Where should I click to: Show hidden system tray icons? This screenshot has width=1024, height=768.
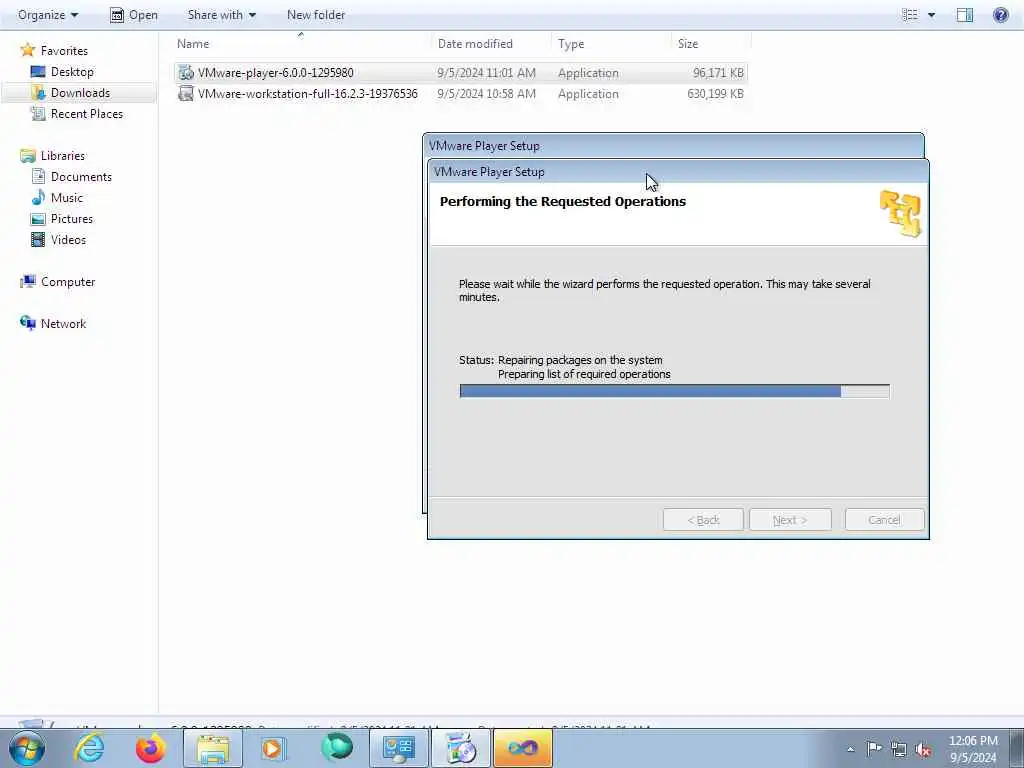pyautogui.click(x=850, y=749)
